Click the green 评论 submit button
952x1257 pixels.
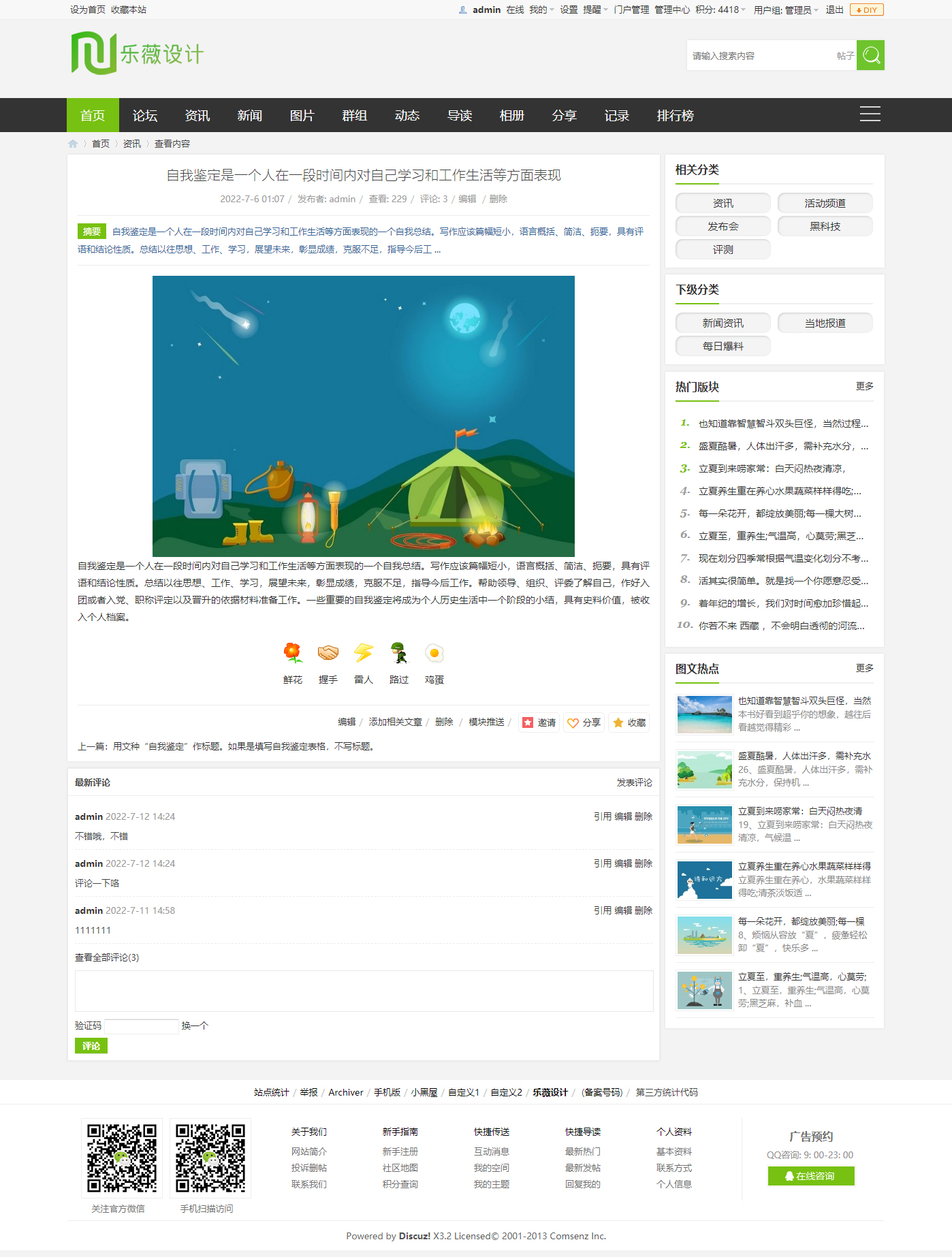click(x=91, y=1046)
